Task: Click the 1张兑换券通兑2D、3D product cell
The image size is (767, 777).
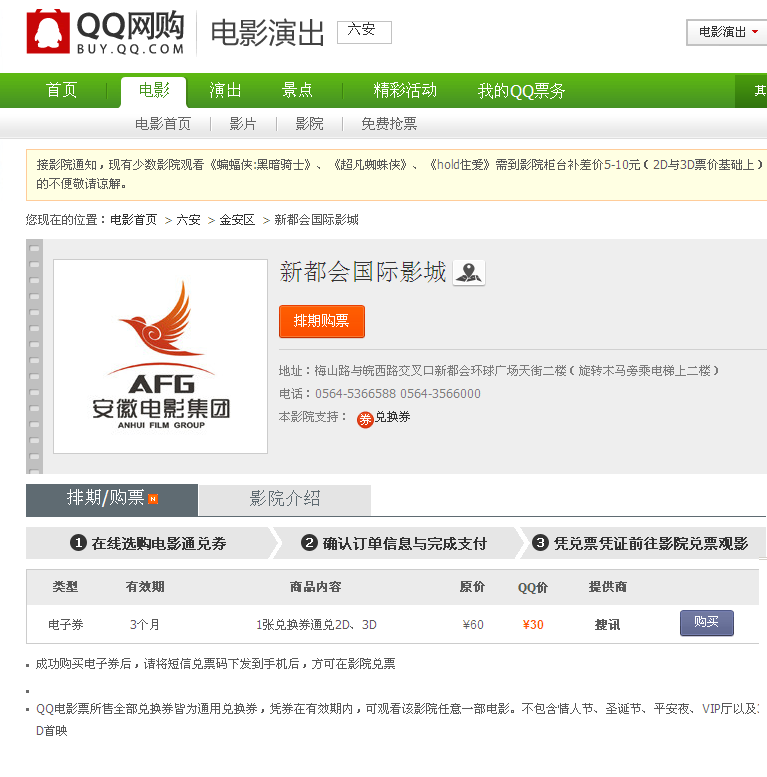Action: click(316, 624)
